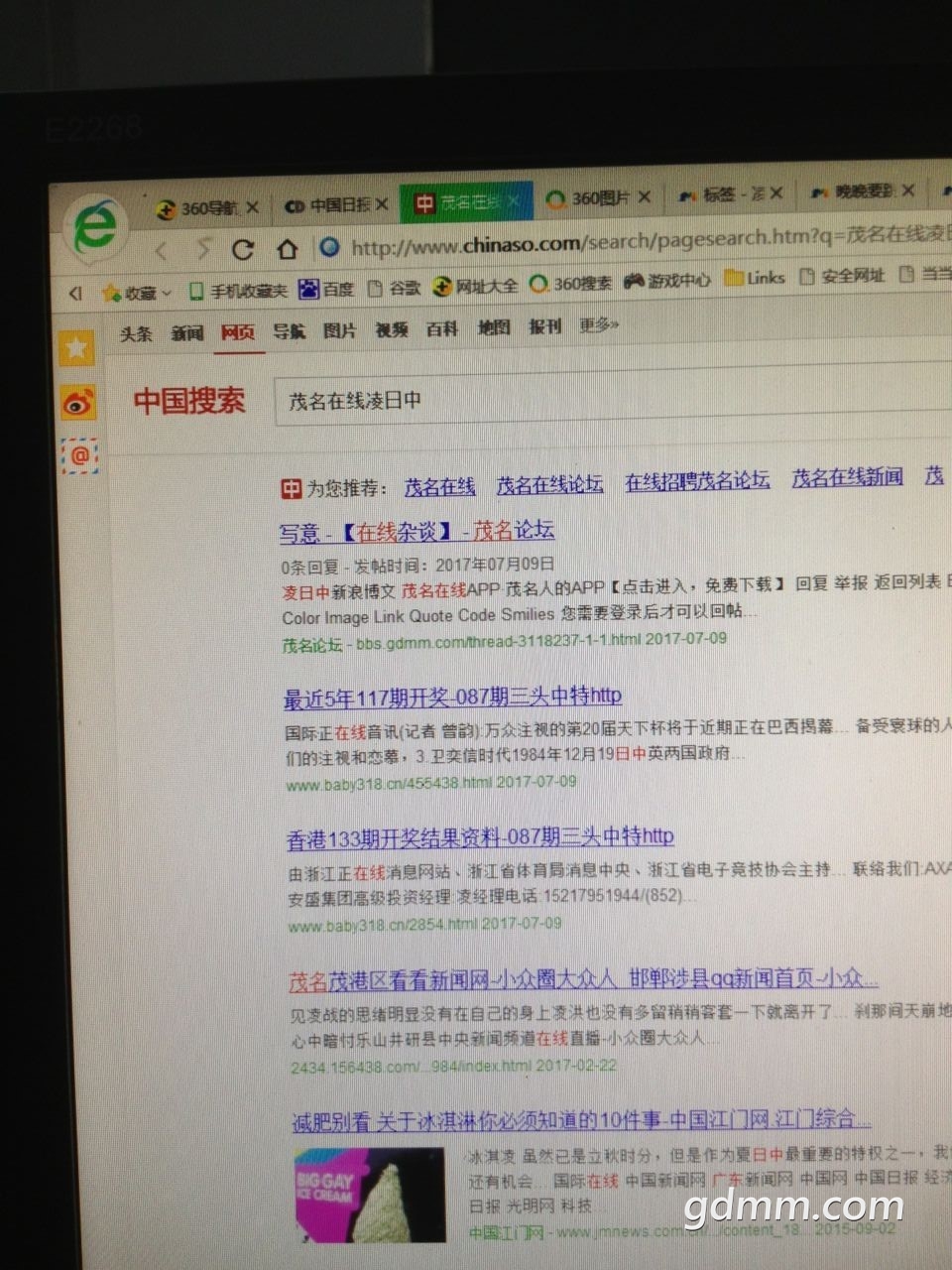The width and height of the screenshot is (952, 1270).
Task: Click the URL text www.baby318.cn/2854.html
Action: 382,925
